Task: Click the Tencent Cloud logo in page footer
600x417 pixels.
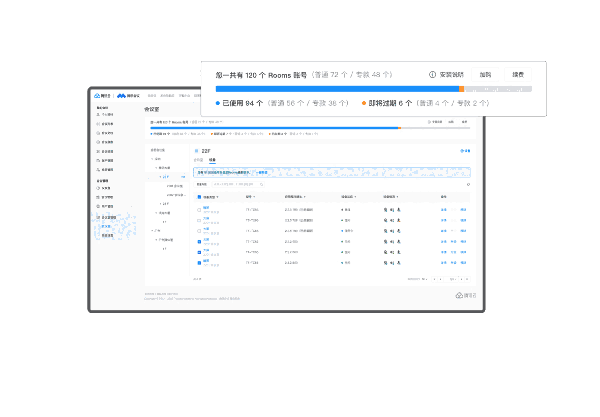Action: tap(466, 295)
